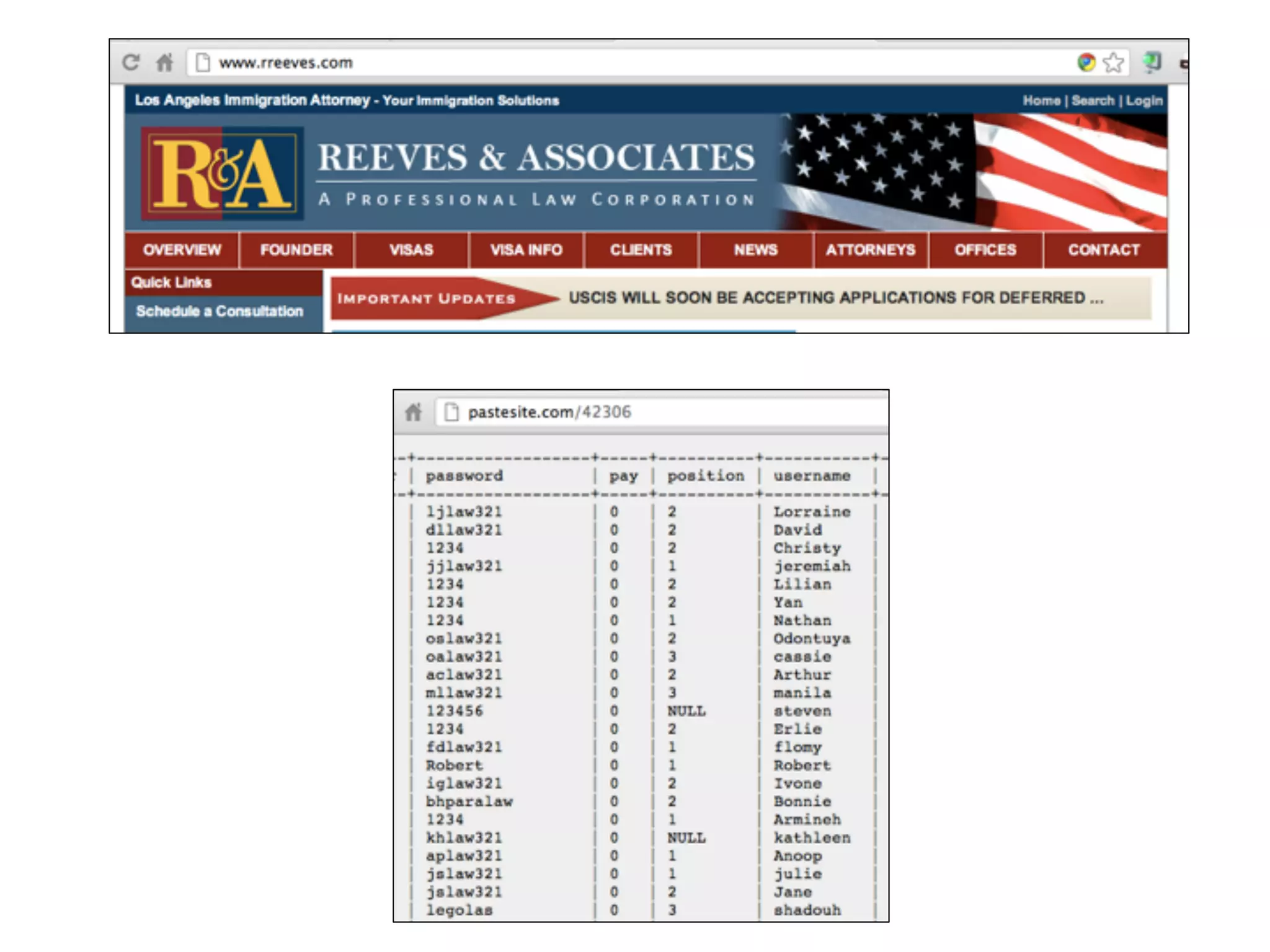Click the green extension icon in toolbar
Viewport: 1270px width, 952px height.
[x=1152, y=62]
